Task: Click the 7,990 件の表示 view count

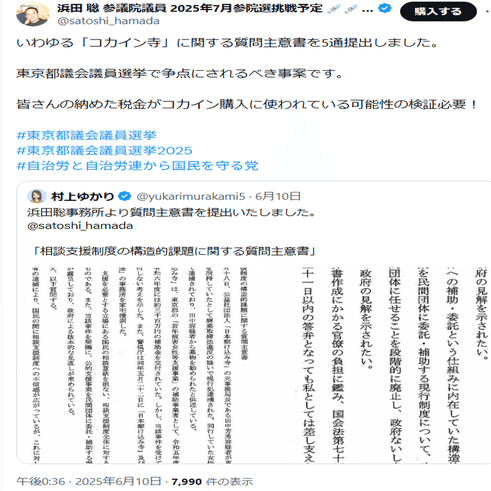Action: pyautogui.click(x=212, y=481)
